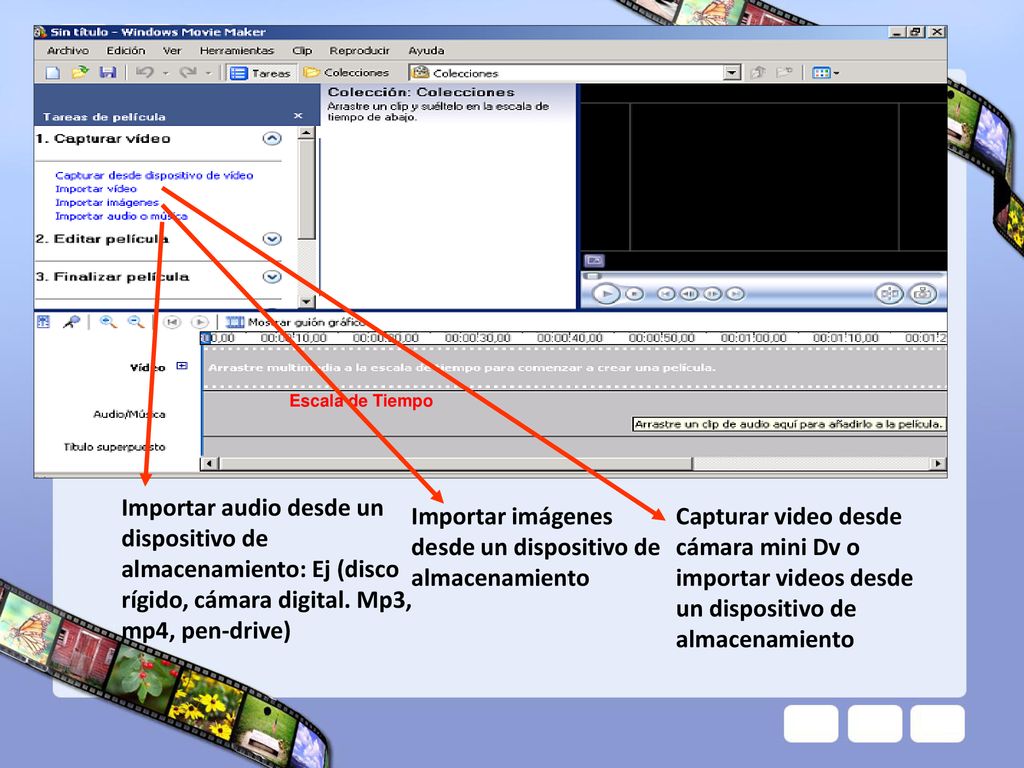The height and width of the screenshot is (768, 1024).
Task: Click the tasks pane scrollbar thumb
Action: click(x=306, y=189)
